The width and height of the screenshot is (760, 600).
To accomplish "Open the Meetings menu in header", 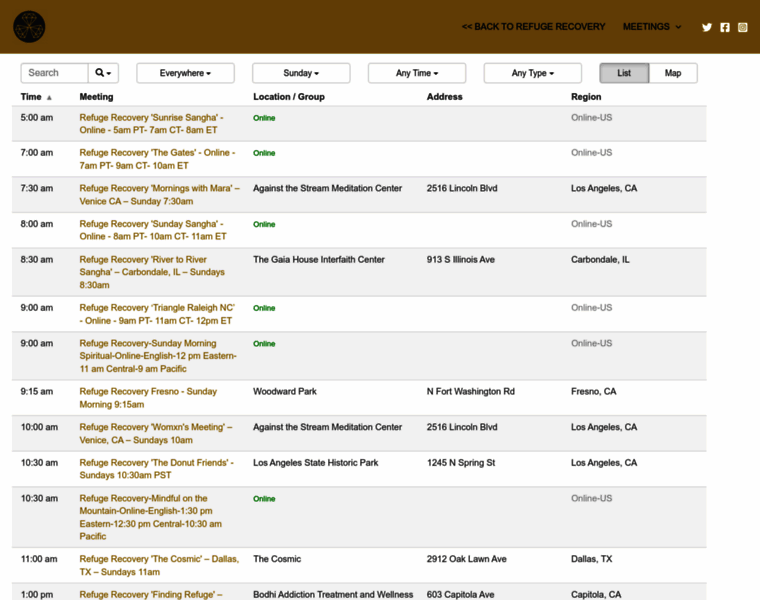I will coord(652,27).
